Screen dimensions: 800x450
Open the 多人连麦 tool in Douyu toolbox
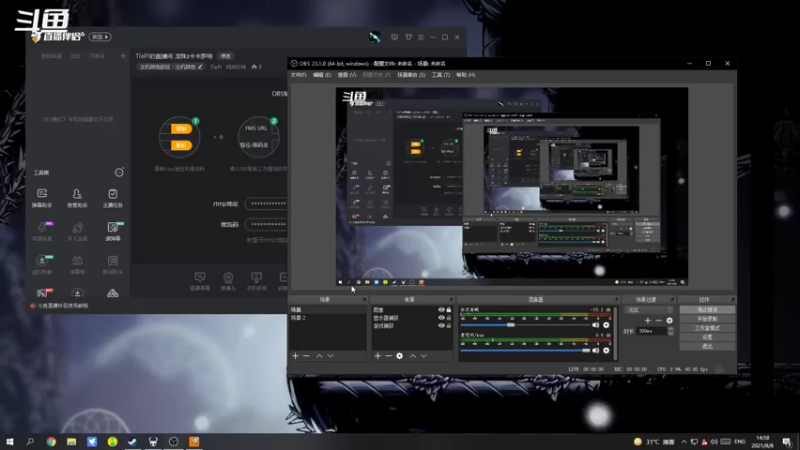pyautogui.click(x=77, y=231)
